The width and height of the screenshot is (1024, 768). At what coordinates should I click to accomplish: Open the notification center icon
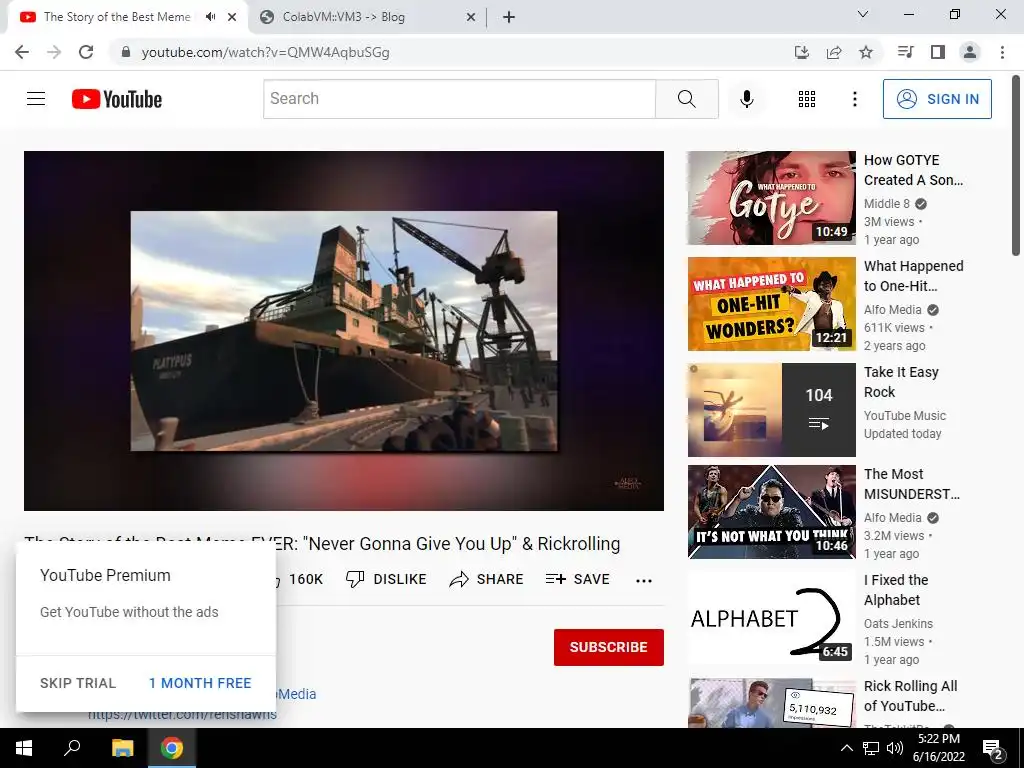(x=993, y=749)
